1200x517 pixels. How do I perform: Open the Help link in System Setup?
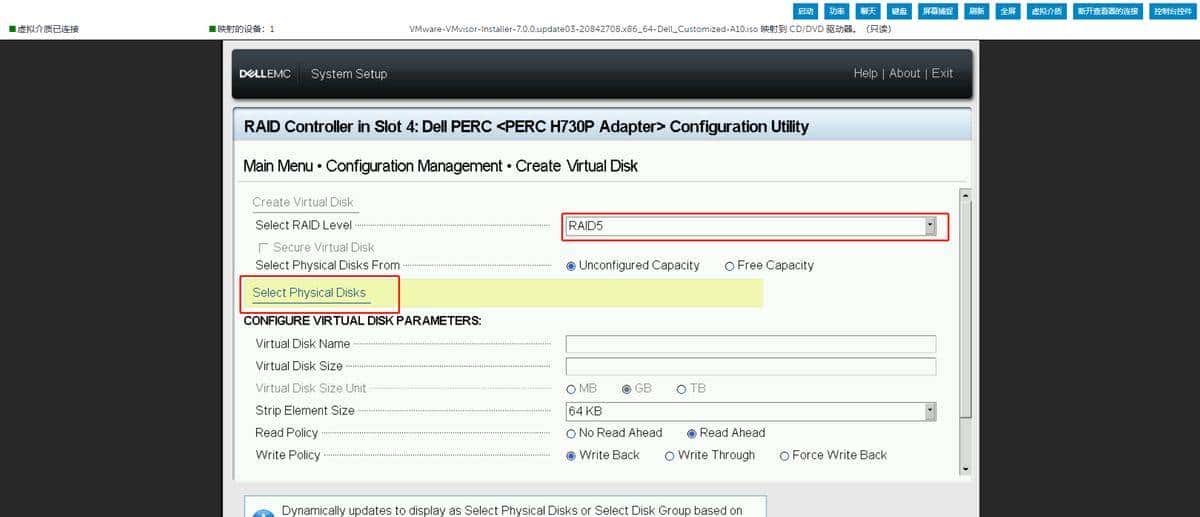pyautogui.click(x=865, y=73)
